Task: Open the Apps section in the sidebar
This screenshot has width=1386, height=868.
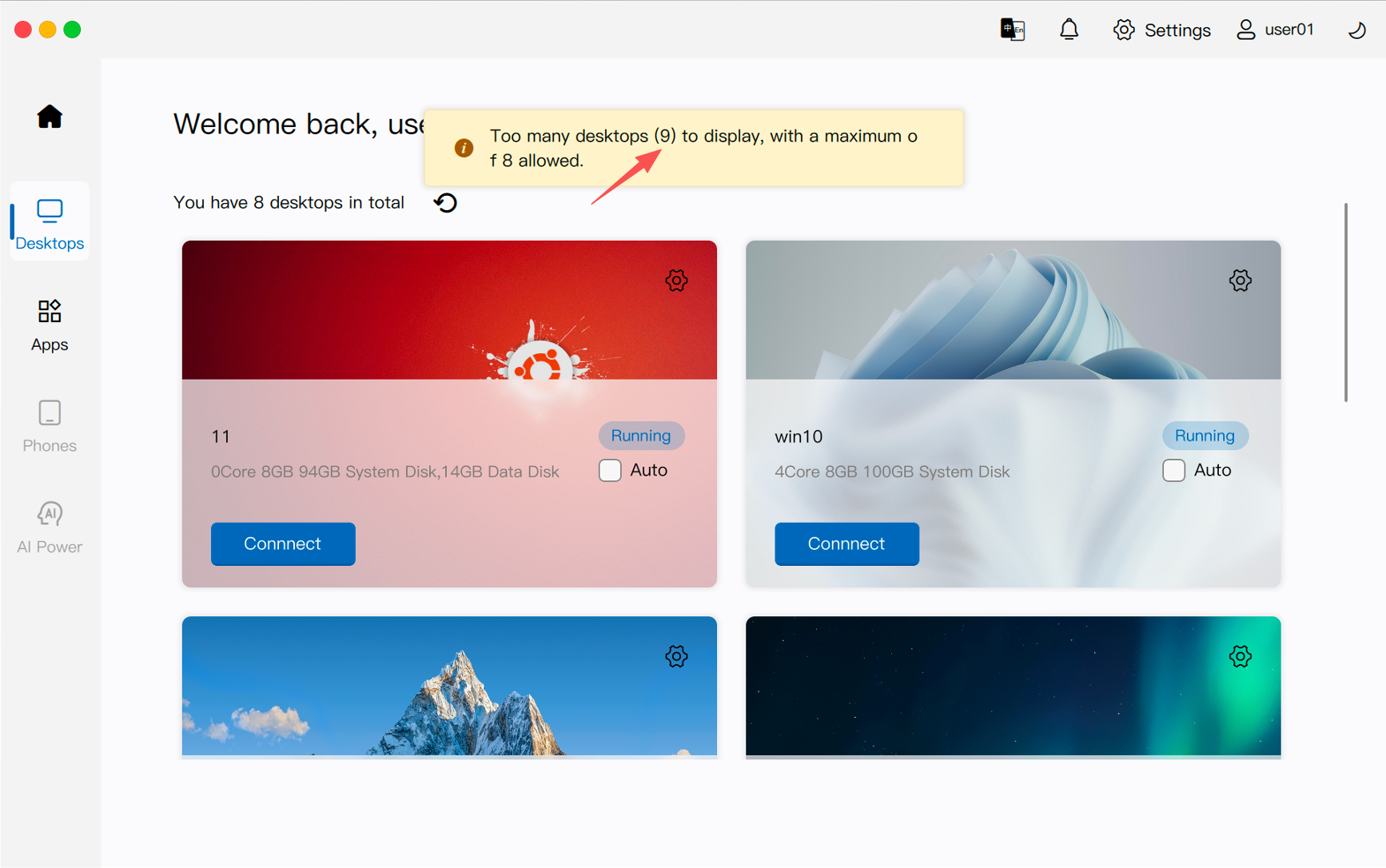Action: [x=50, y=325]
